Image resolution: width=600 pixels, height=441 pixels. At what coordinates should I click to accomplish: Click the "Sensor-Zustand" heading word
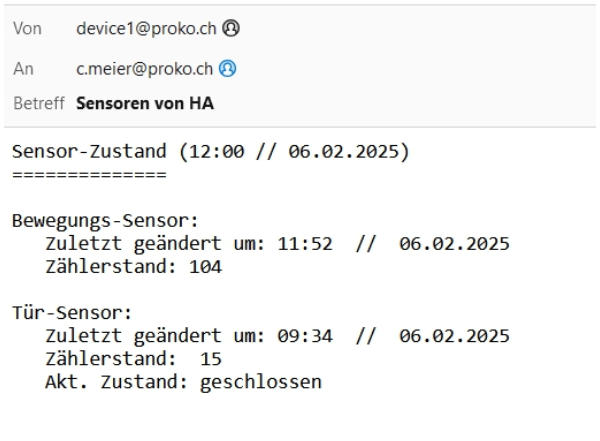coord(77,153)
